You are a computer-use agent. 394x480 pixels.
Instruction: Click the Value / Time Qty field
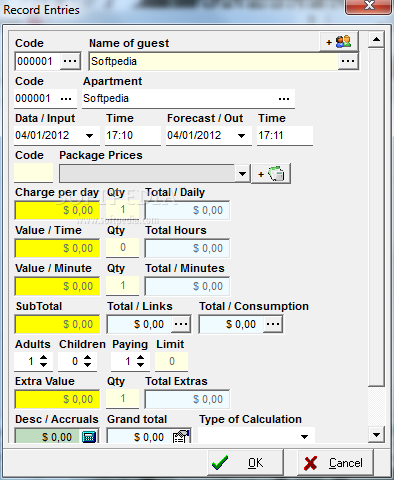click(122, 248)
